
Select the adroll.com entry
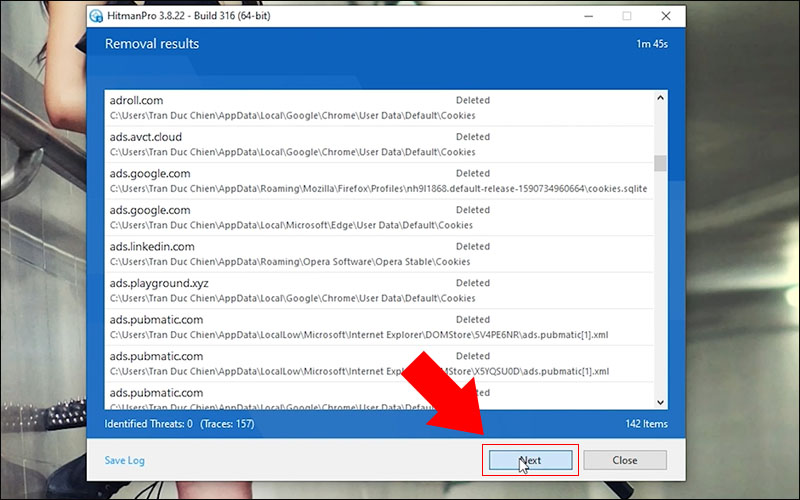[379, 108]
